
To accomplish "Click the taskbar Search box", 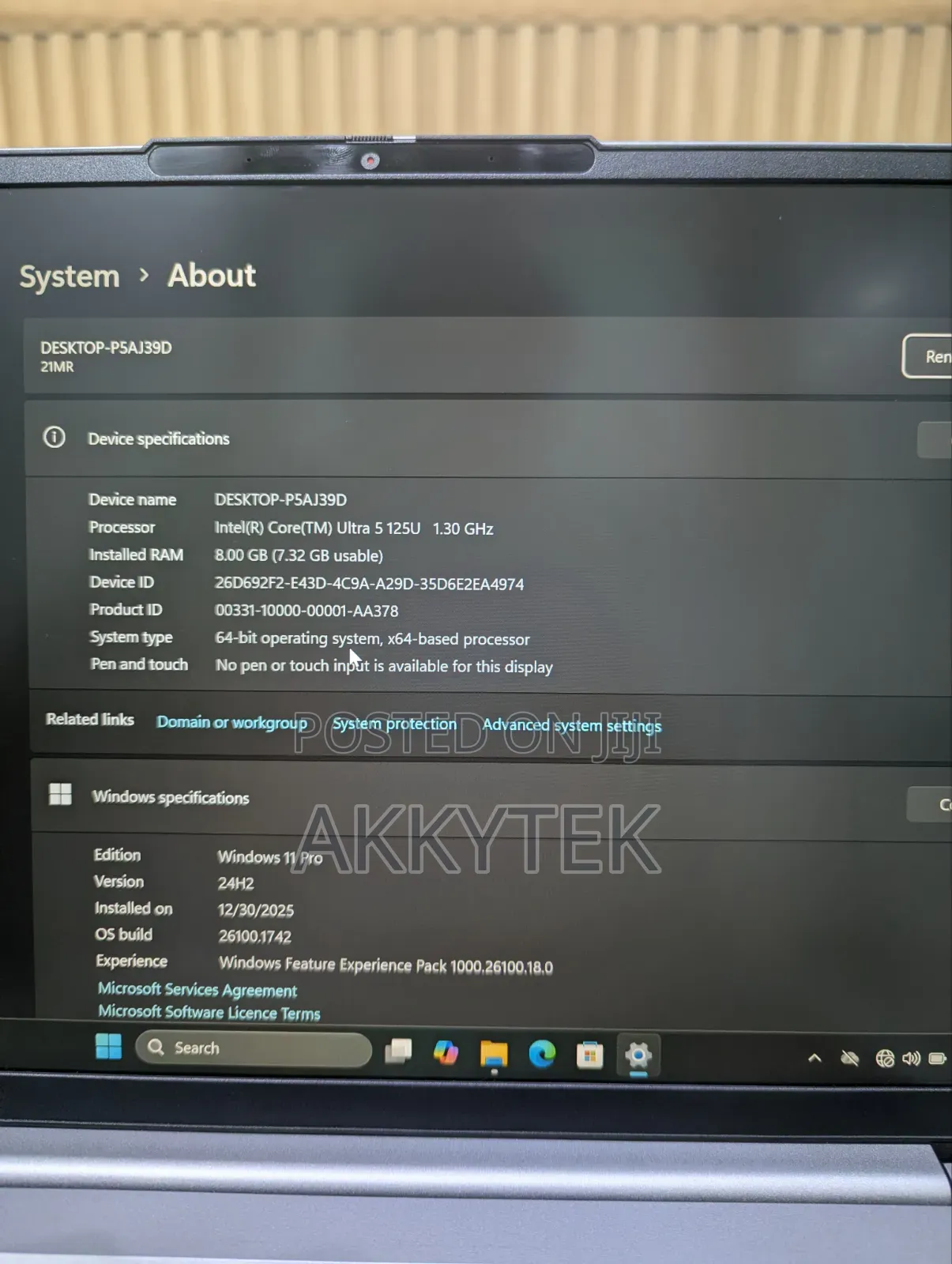I will pos(254,1048).
